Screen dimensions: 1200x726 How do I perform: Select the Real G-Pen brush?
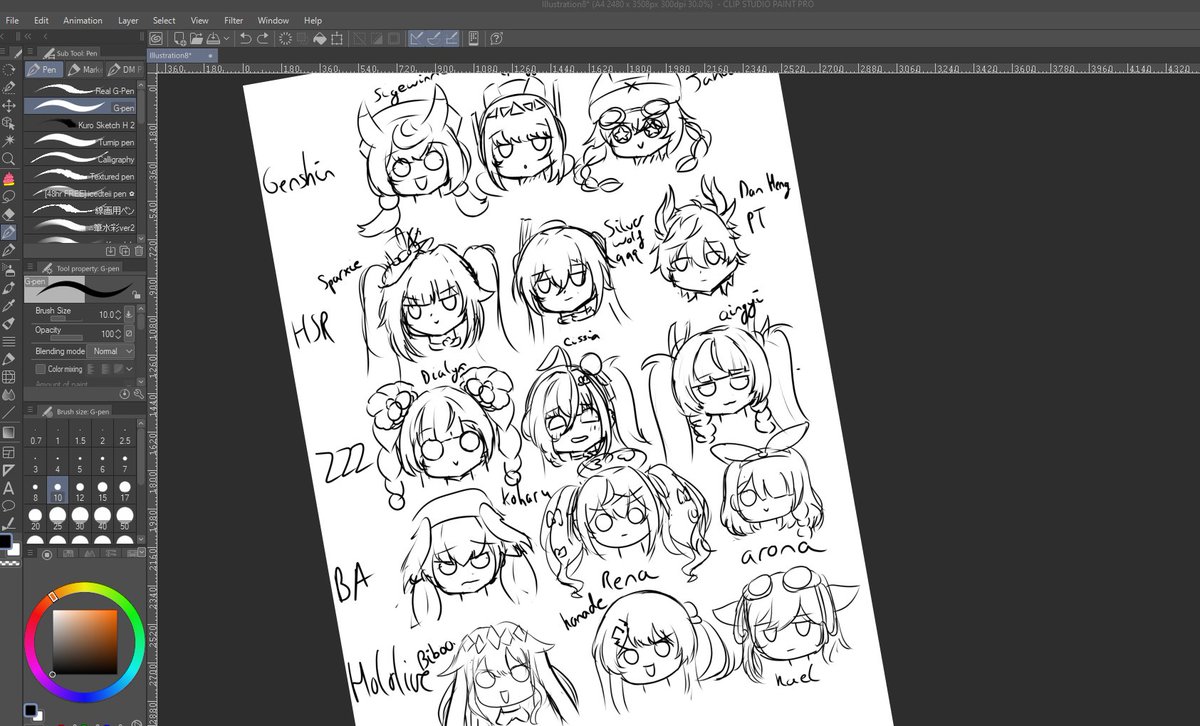point(80,90)
